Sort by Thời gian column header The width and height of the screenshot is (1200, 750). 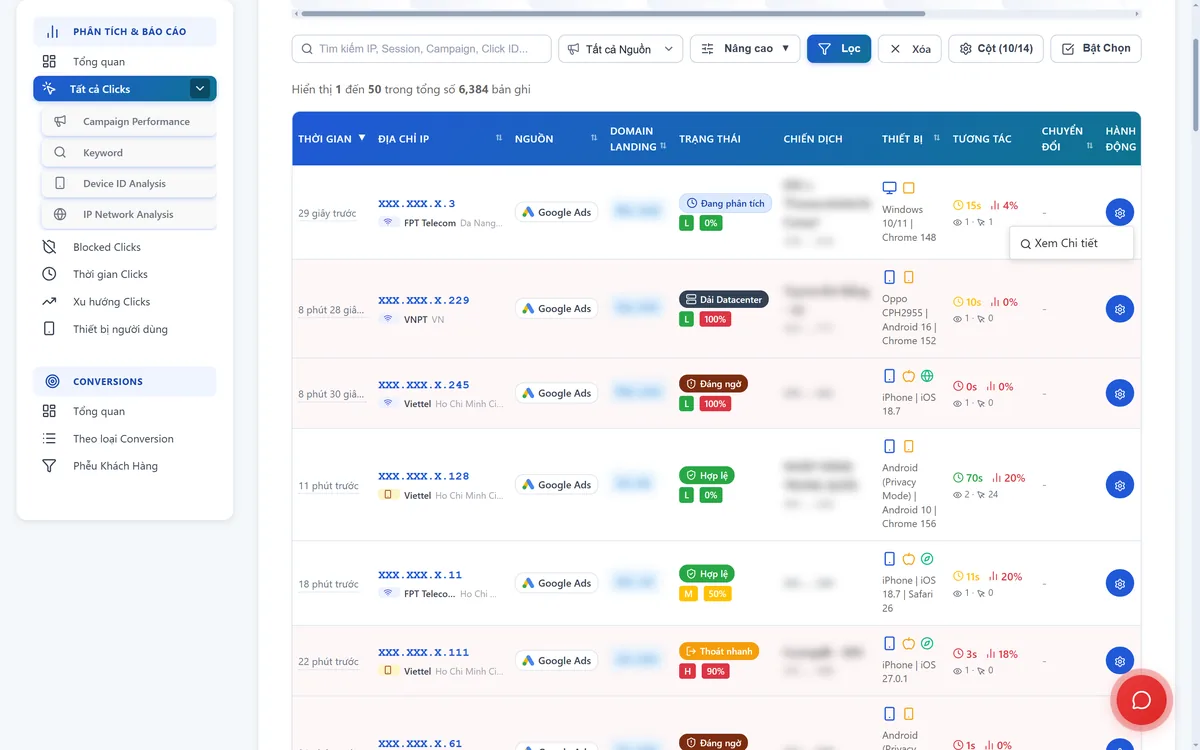(x=332, y=138)
